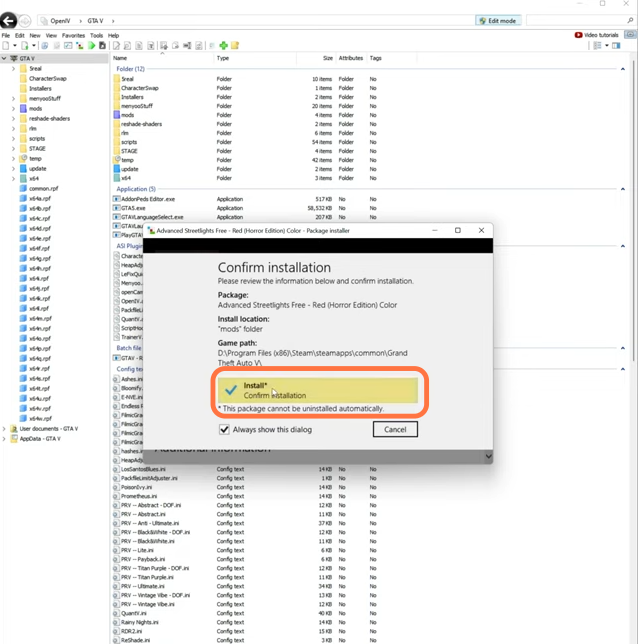Click the green play arrow toolbar icon
The width and height of the screenshot is (638, 644).
pos(91,46)
